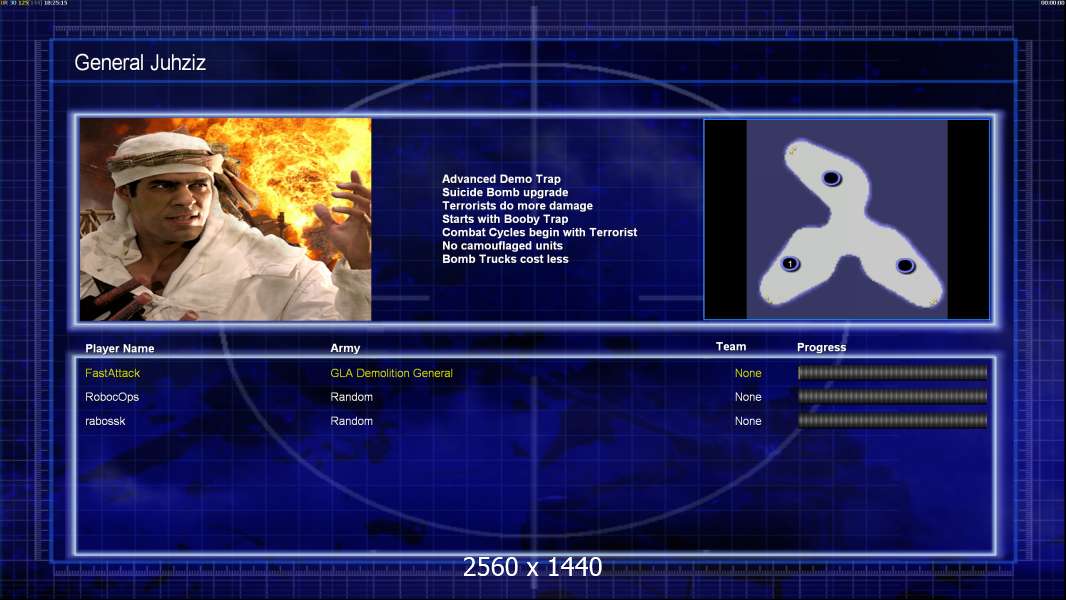Click RobocOps's loading progress bar
The width and height of the screenshot is (1066, 600).
(892, 396)
